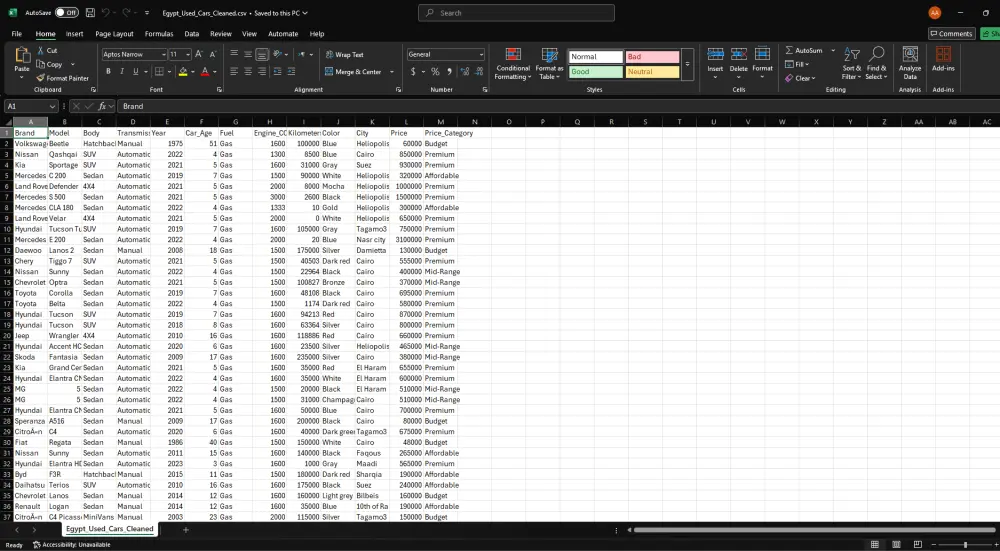This screenshot has height=551, width=1000.
Task: Switch to the Data tab
Action: pyautogui.click(x=191, y=34)
